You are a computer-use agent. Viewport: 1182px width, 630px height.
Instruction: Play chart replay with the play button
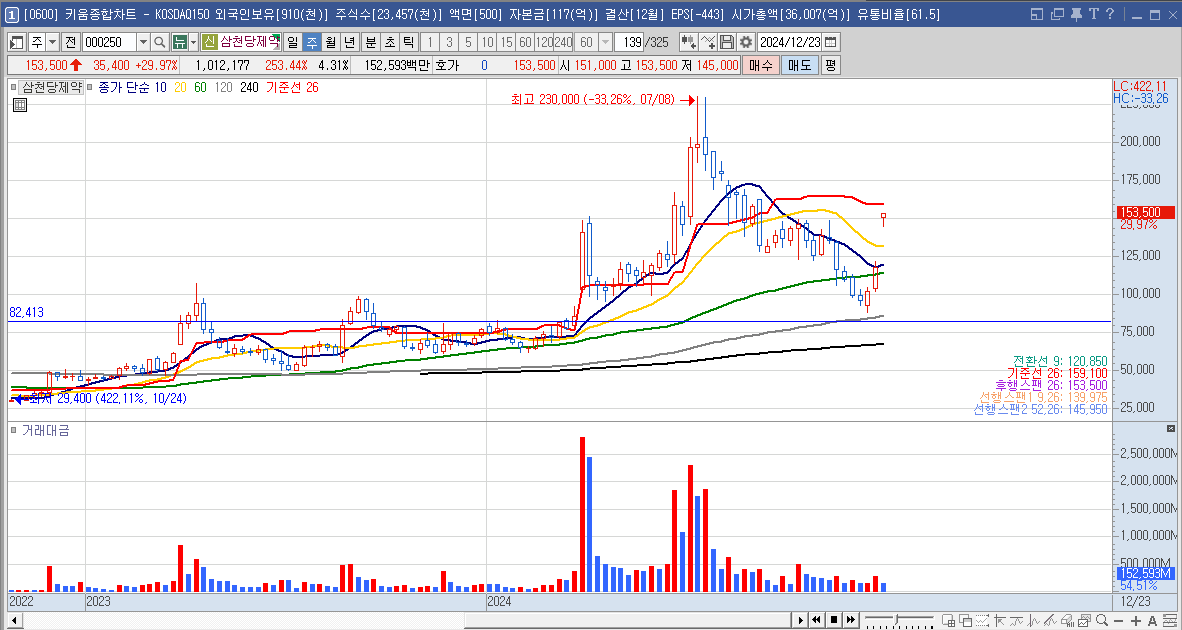(x=801, y=620)
